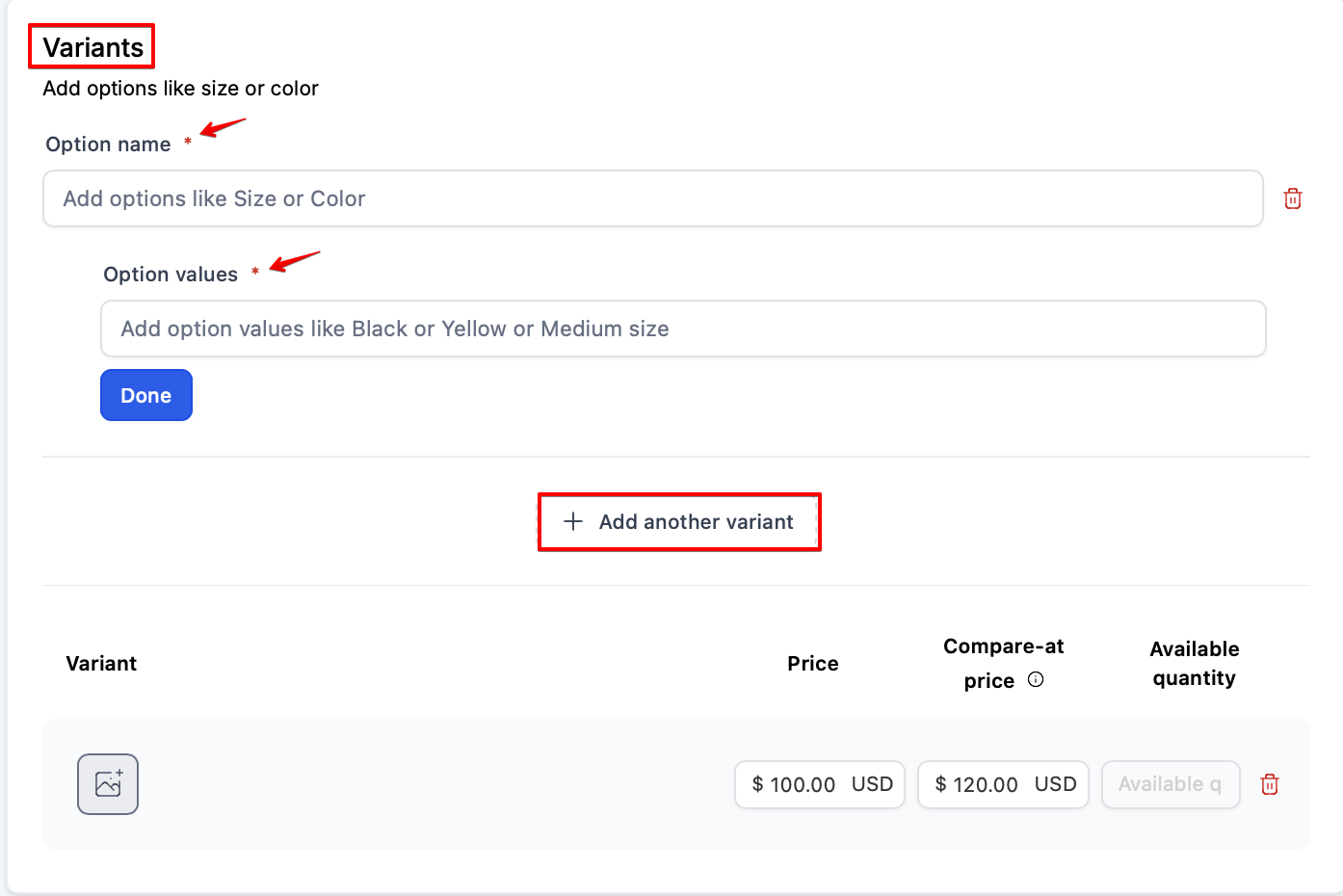
Task: Click the Available quantity column header
Action: (x=1194, y=664)
